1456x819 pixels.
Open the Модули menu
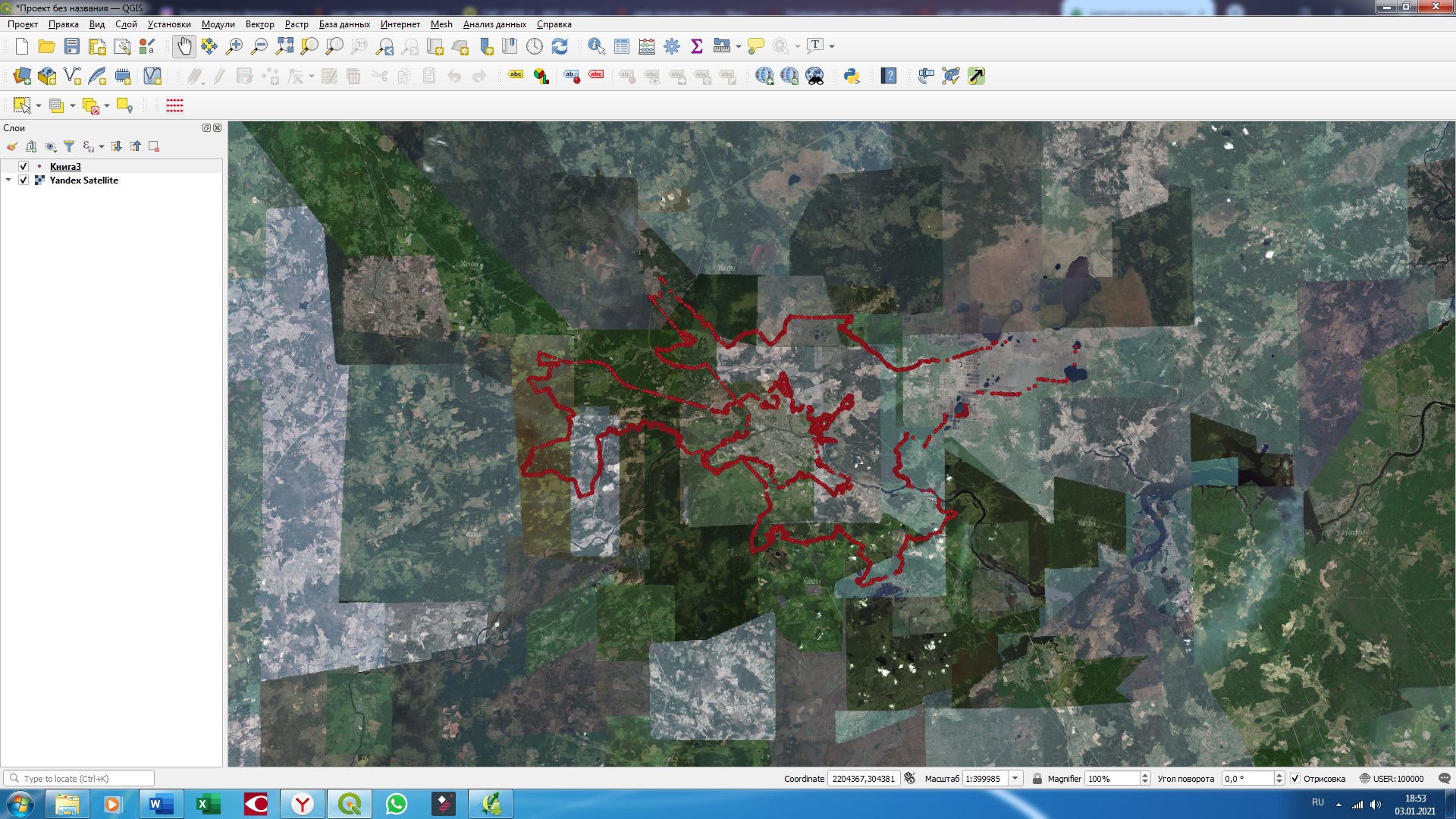(218, 24)
